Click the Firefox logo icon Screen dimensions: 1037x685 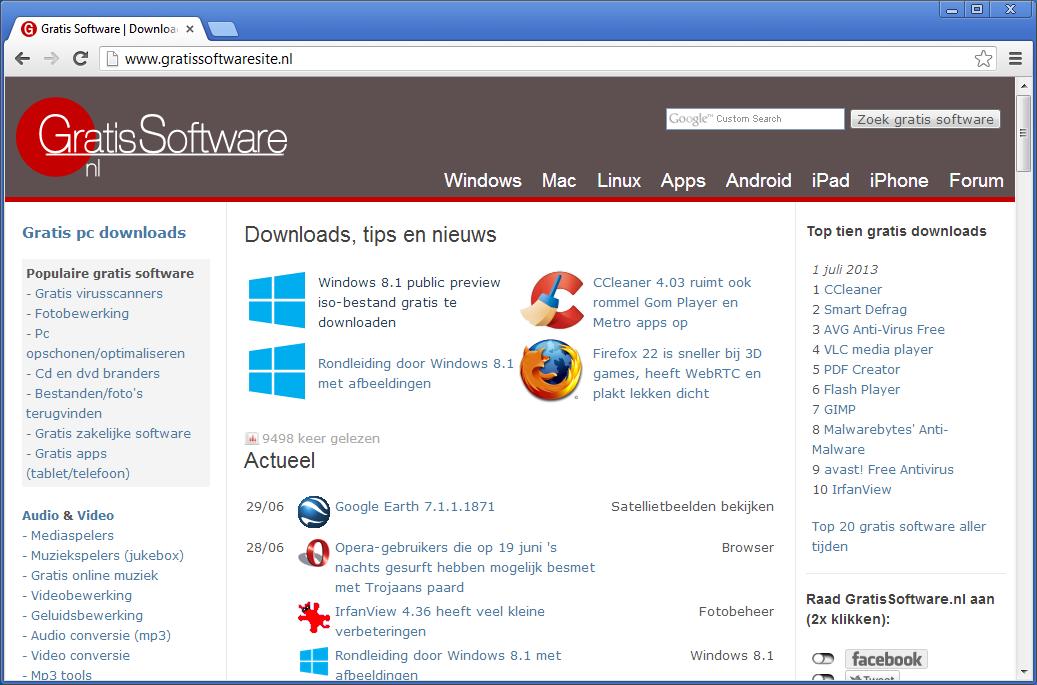tap(551, 370)
